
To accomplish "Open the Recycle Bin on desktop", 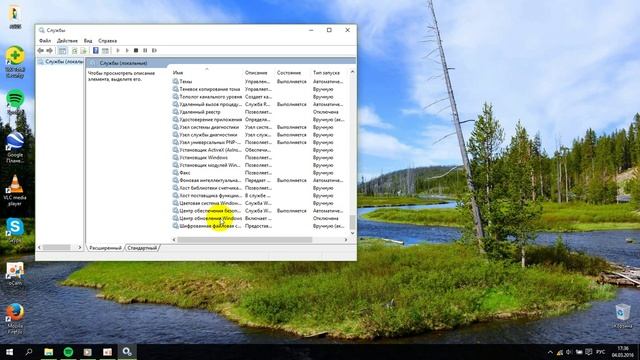I will coord(623,316).
